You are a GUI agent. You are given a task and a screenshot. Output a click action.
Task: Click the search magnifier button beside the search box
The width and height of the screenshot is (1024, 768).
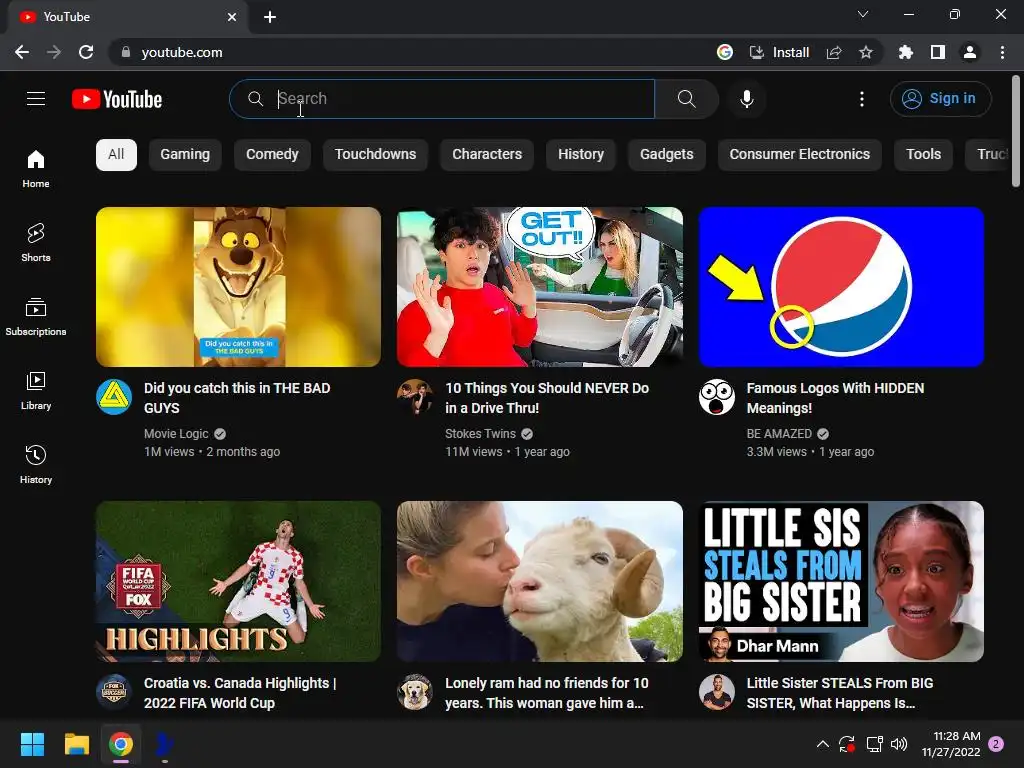[x=686, y=99]
